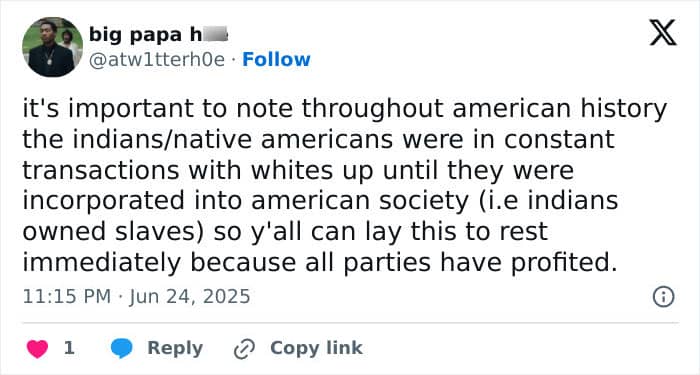The width and height of the screenshot is (700, 375).
Task: Click the 'Jun 24, 2025' date
Action: (190, 296)
